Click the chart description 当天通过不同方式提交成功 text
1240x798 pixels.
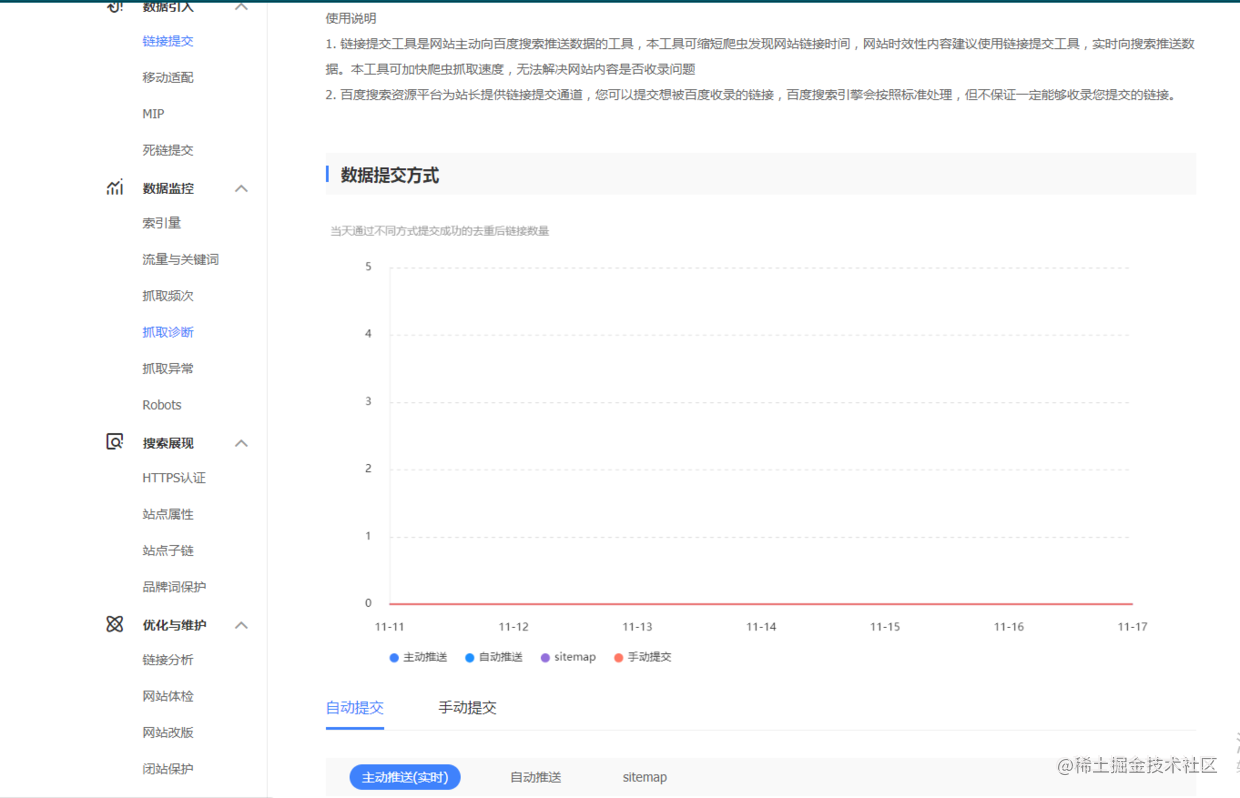click(x=440, y=231)
